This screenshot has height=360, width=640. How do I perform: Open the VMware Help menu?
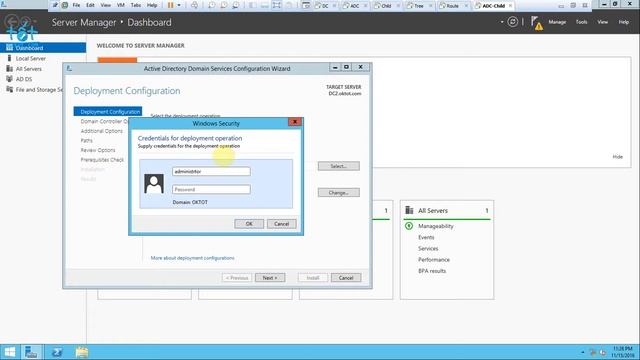[152, 5]
